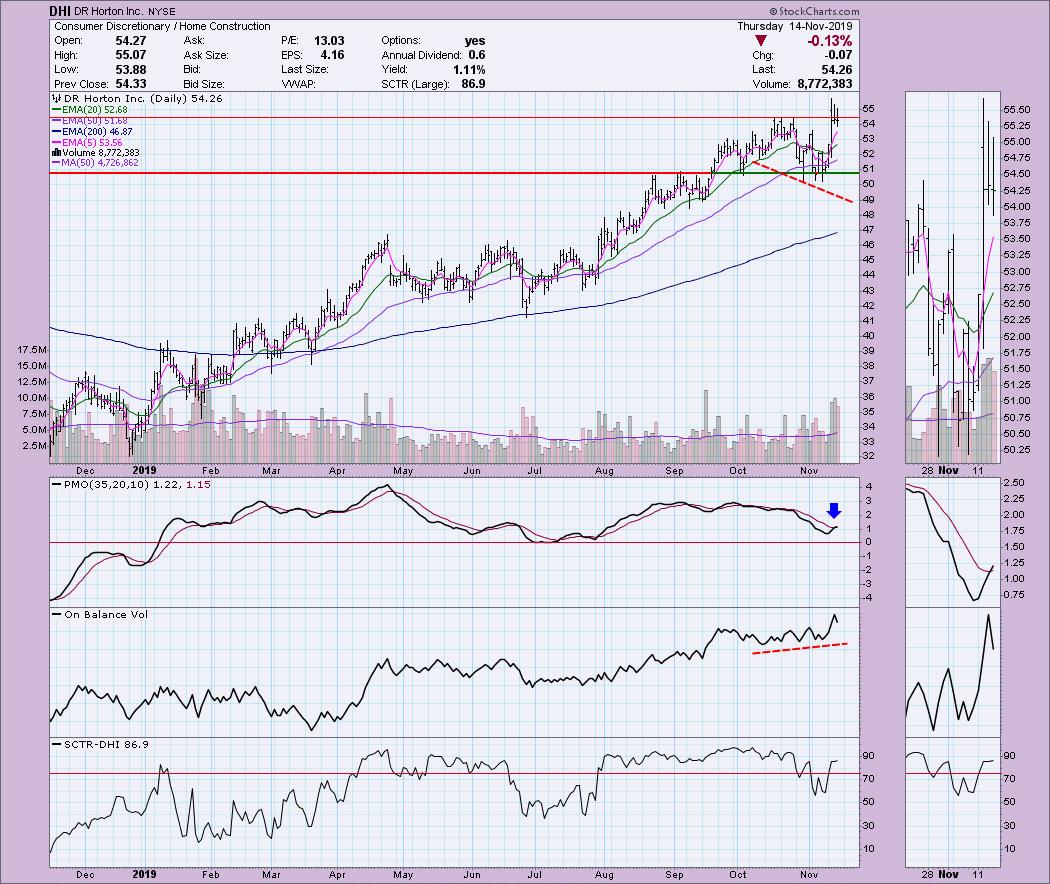Click the bar-chart icon beside the DR Horton legend

point(55,98)
